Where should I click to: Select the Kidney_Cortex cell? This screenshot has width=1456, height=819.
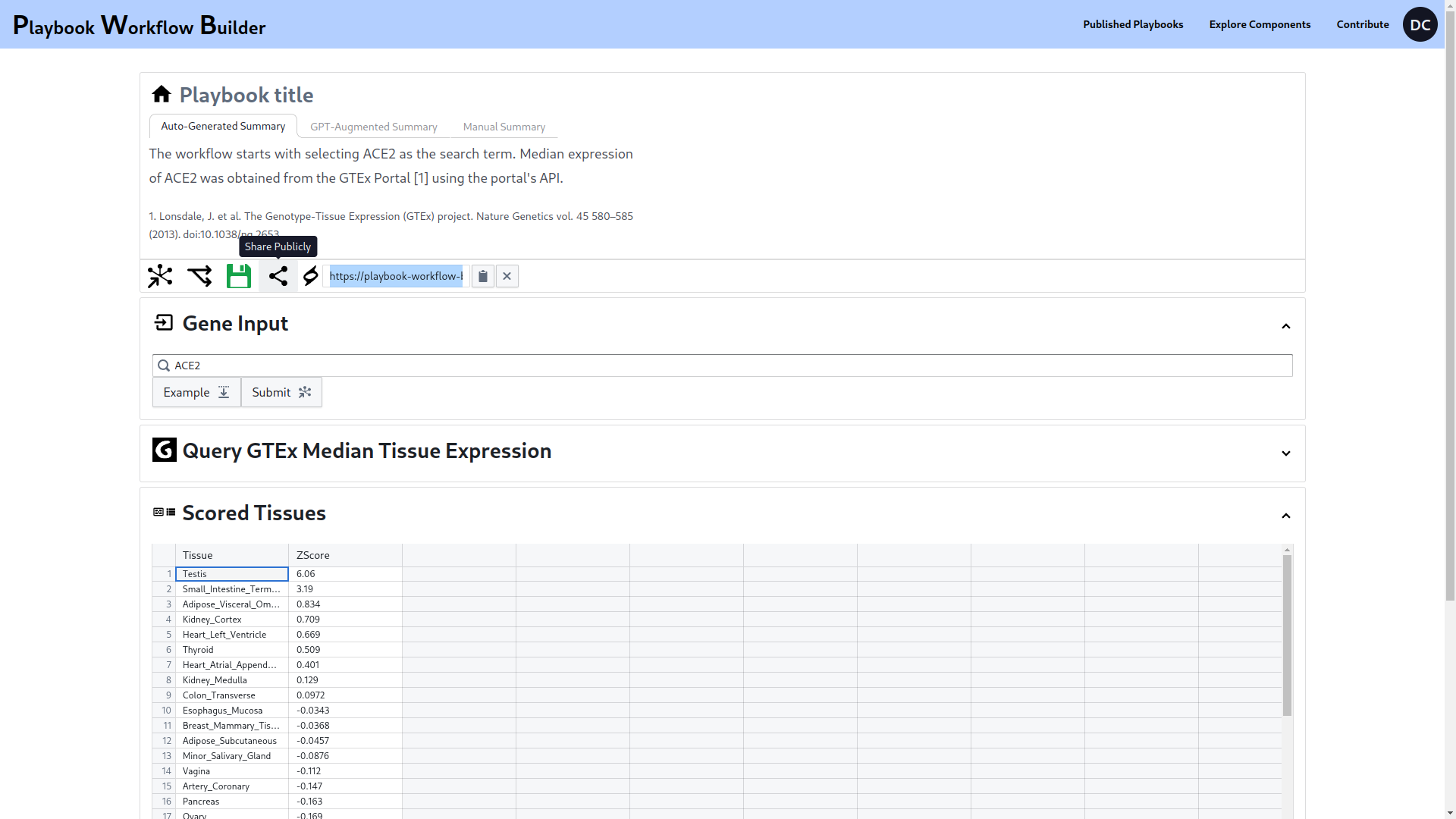coord(232,620)
